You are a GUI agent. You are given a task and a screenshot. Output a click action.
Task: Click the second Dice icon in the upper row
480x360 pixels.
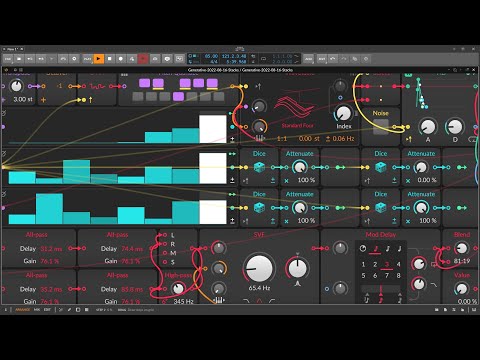381,167
